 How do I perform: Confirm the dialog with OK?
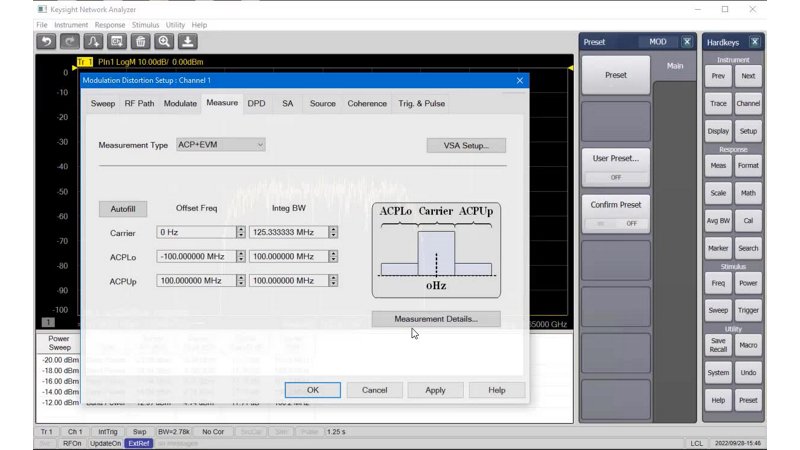[313, 390]
